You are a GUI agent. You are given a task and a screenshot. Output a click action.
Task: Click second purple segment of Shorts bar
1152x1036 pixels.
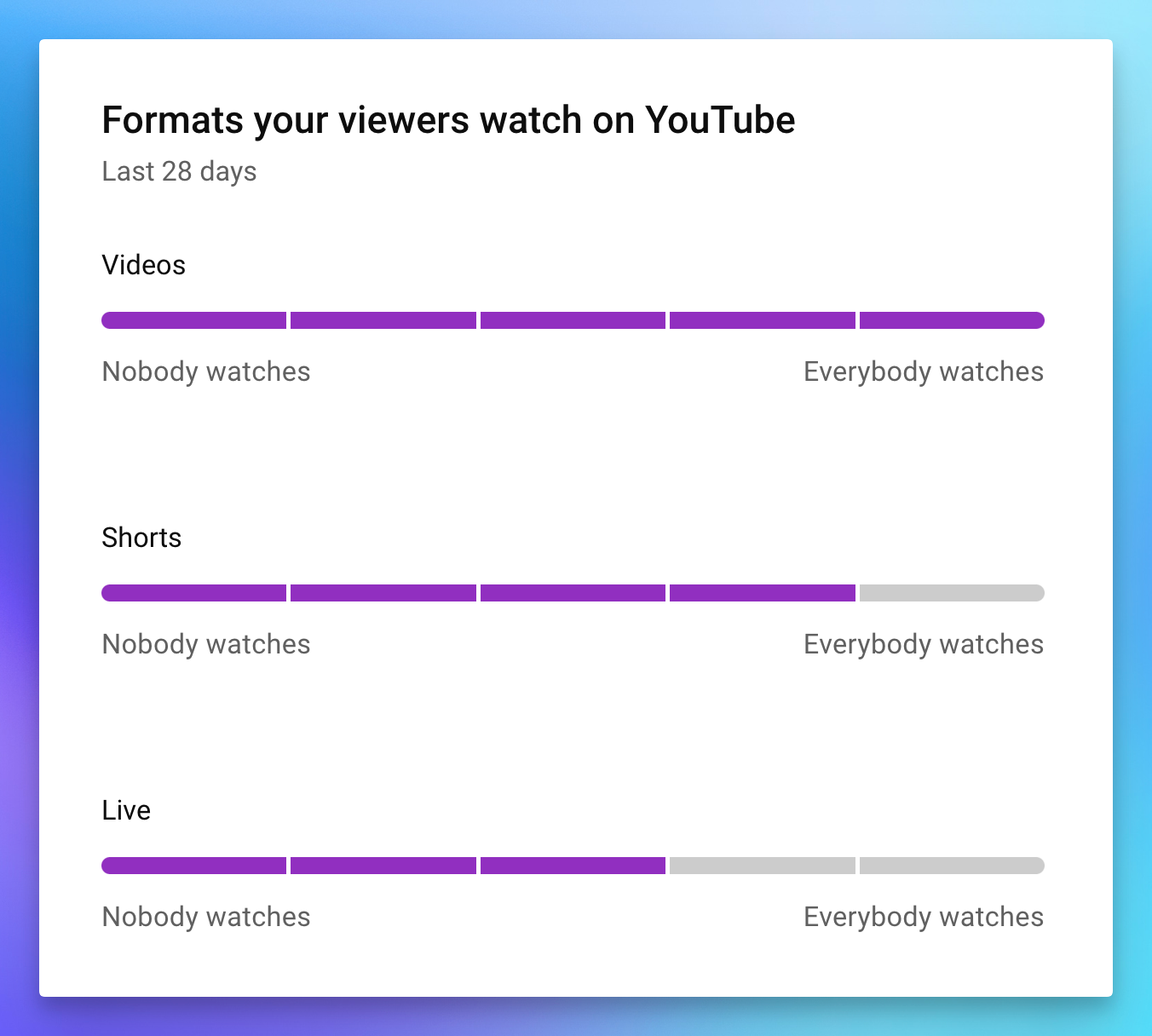[383, 593]
